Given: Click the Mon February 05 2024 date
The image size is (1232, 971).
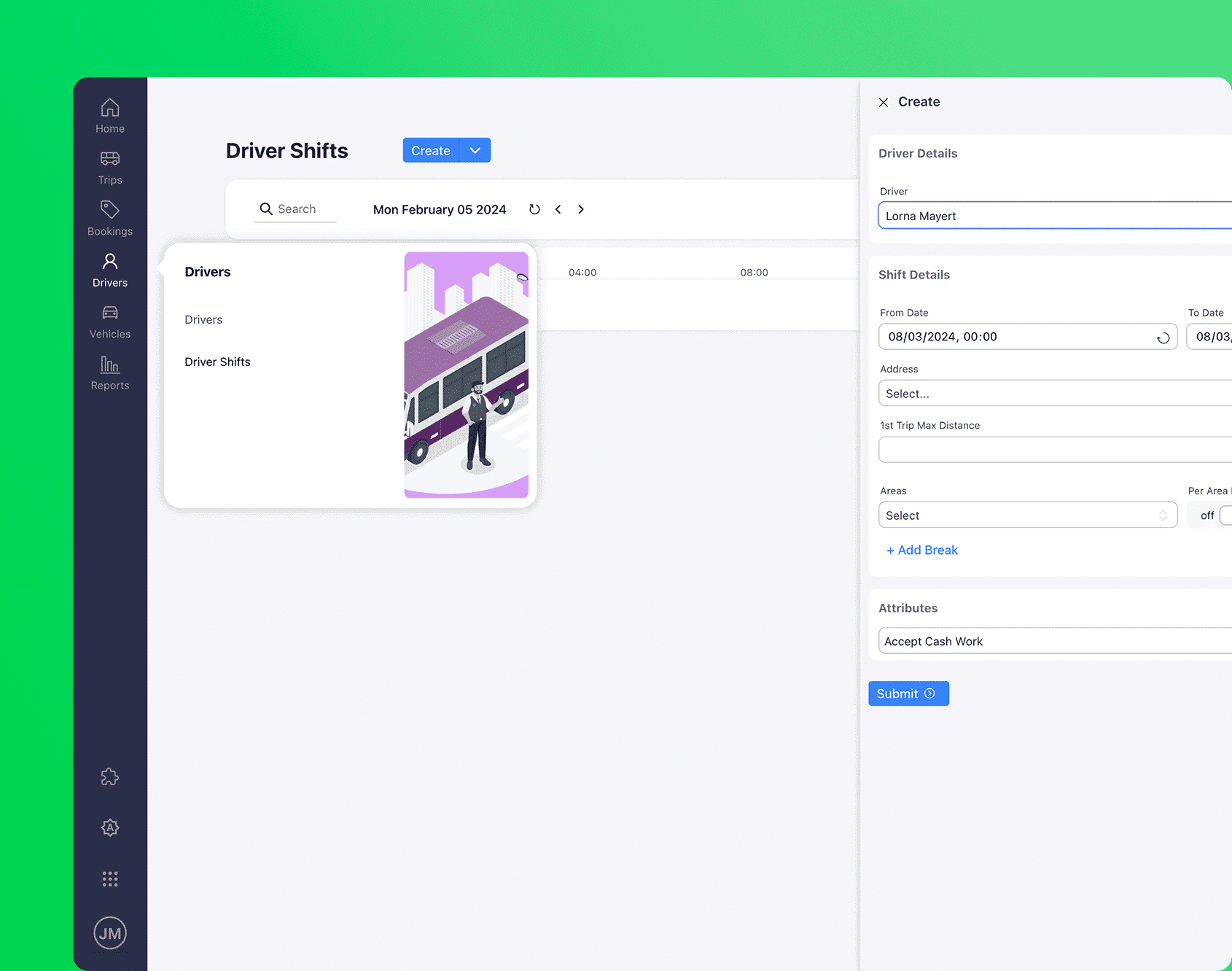Looking at the screenshot, I should click(x=440, y=210).
